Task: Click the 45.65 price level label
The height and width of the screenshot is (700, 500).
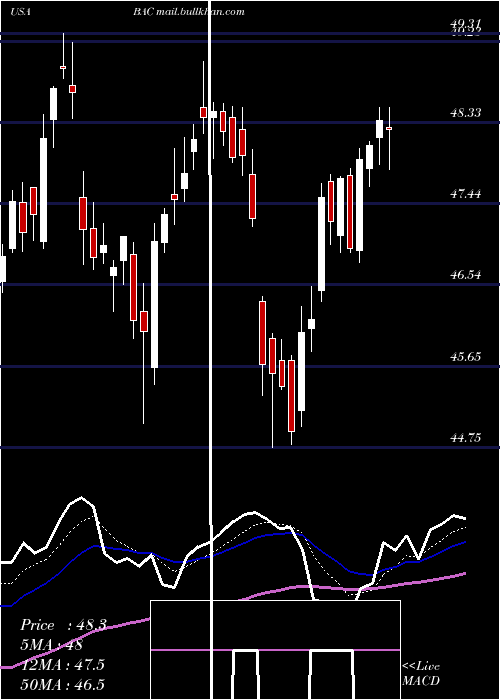Action: click(466, 357)
